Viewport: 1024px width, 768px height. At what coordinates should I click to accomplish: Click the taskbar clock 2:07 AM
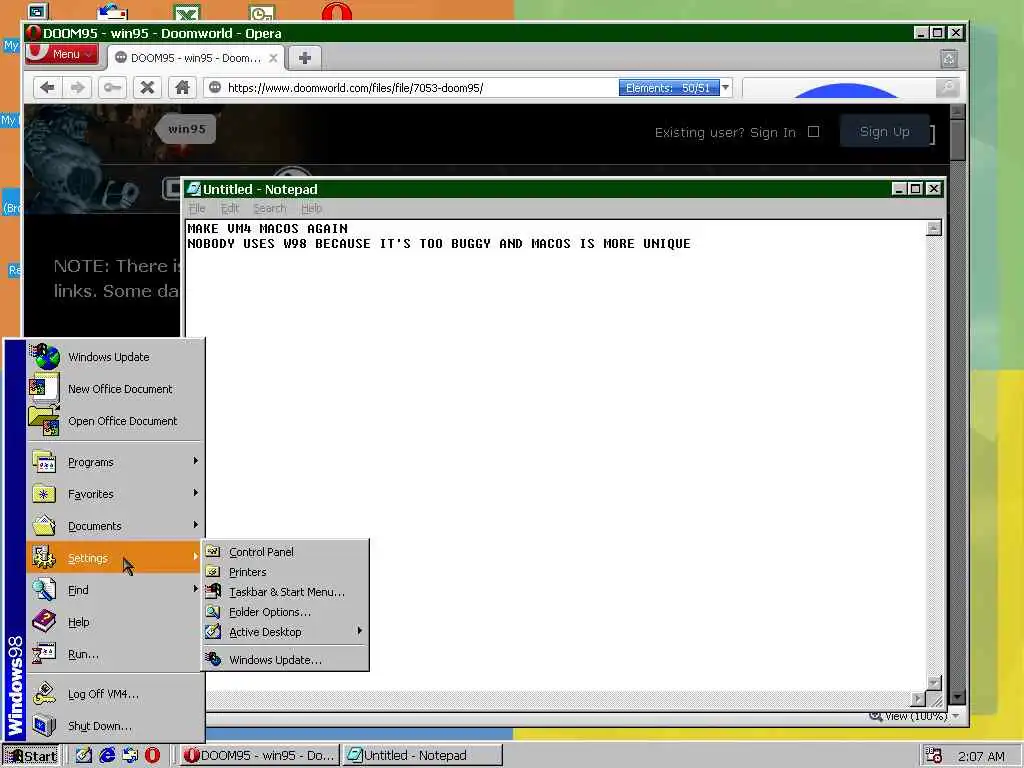pos(981,756)
